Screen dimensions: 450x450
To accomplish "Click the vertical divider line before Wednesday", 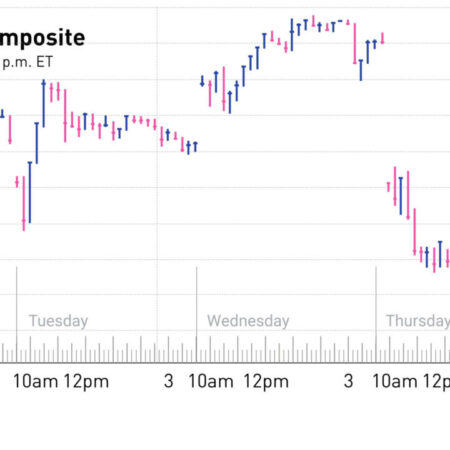I will 196,314.
